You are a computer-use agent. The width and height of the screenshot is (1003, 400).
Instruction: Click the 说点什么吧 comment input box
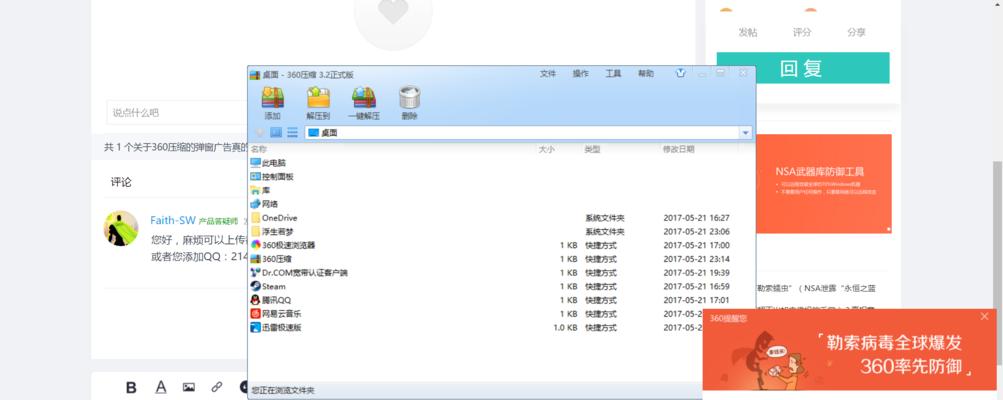pos(177,113)
